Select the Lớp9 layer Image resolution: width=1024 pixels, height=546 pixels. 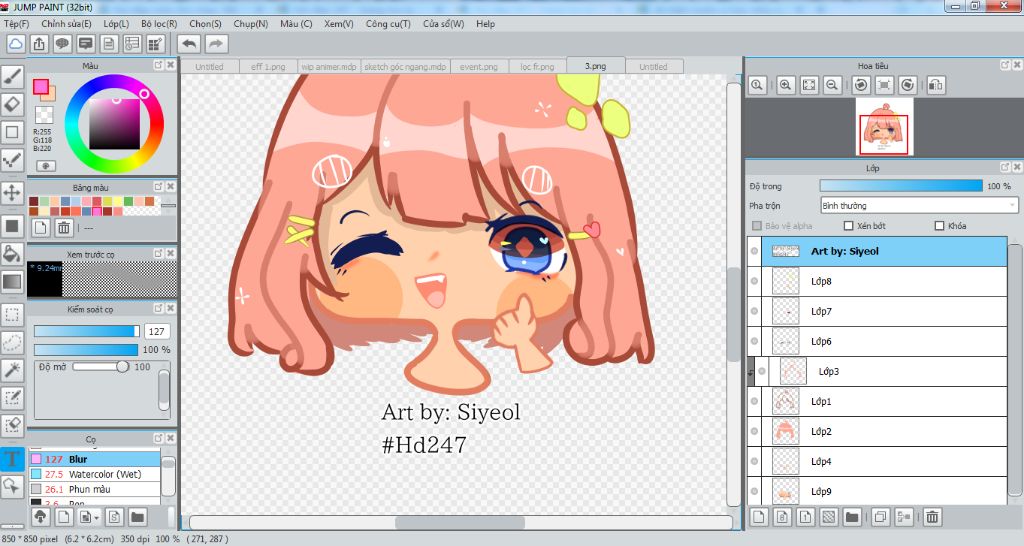[877, 491]
